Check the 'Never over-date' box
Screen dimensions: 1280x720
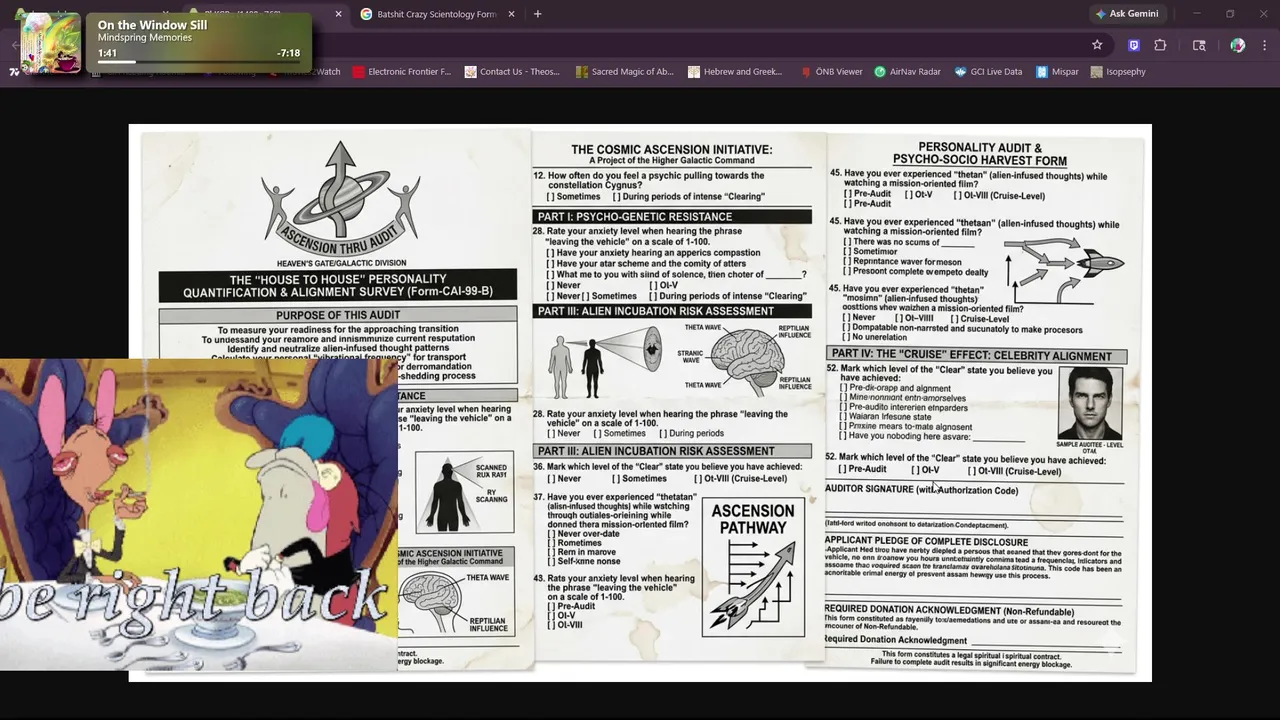(551, 534)
